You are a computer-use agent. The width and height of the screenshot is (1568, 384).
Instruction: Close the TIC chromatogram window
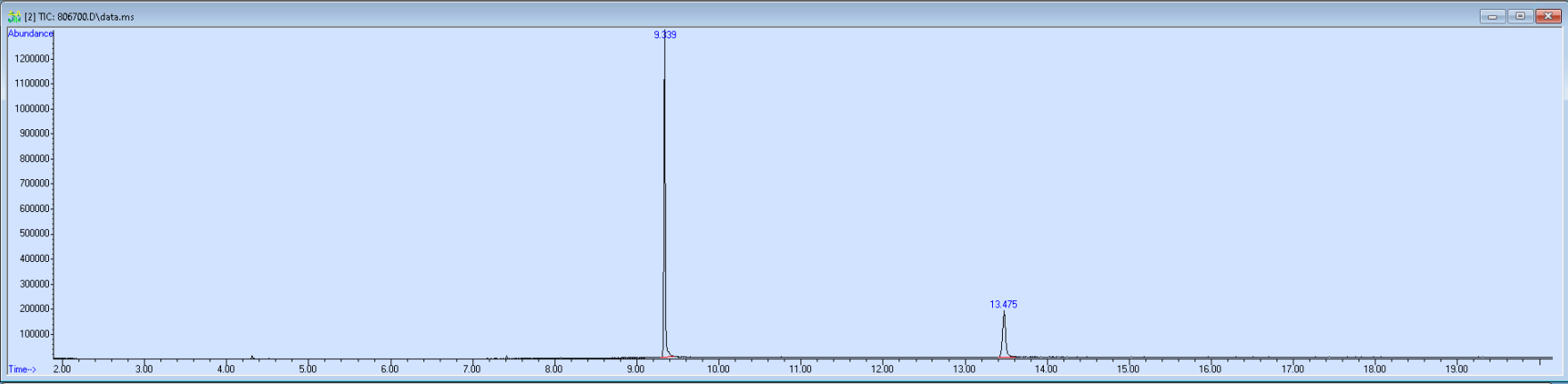tap(1547, 16)
